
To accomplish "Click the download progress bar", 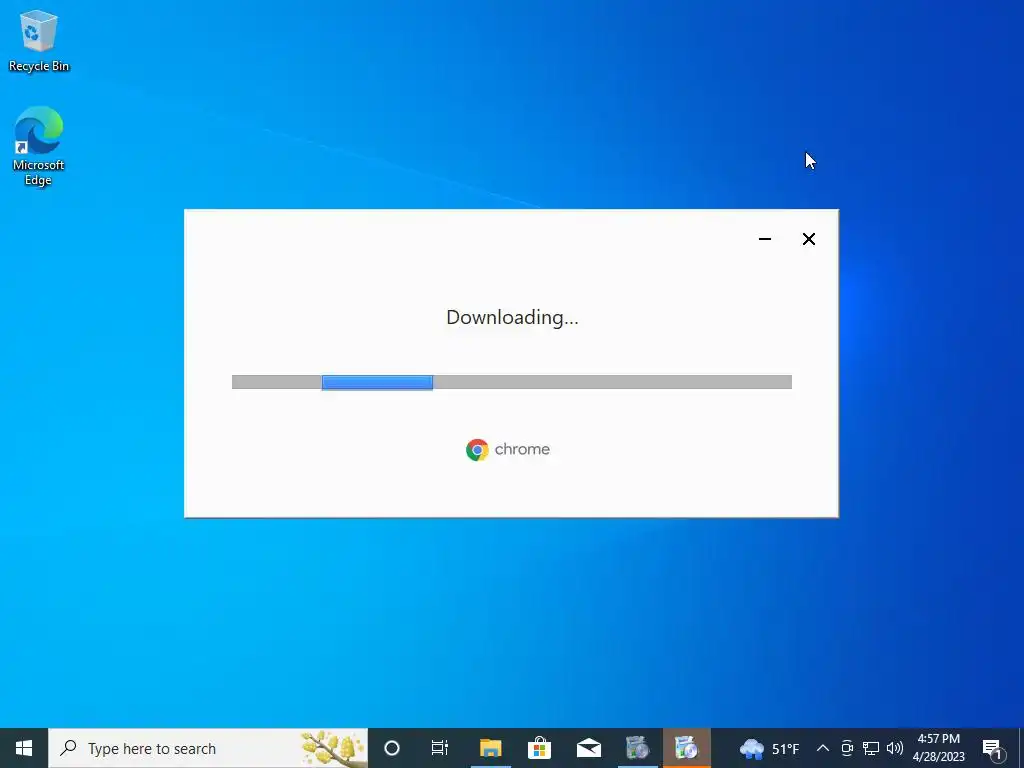I will pyautogui.click(x=511, y=382).
